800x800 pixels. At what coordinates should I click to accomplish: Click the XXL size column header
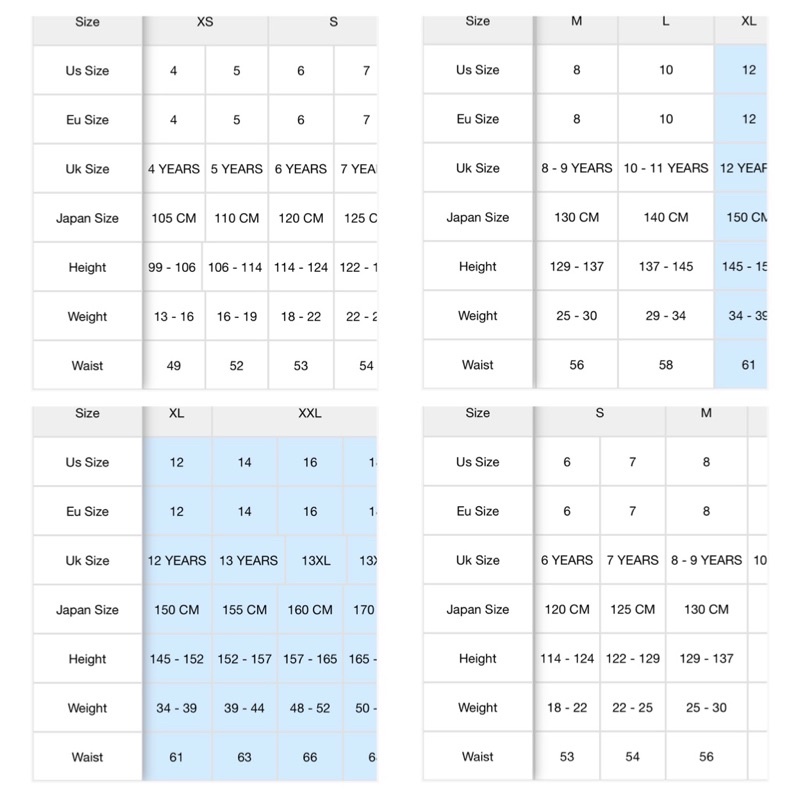click(x=310, y=413)
